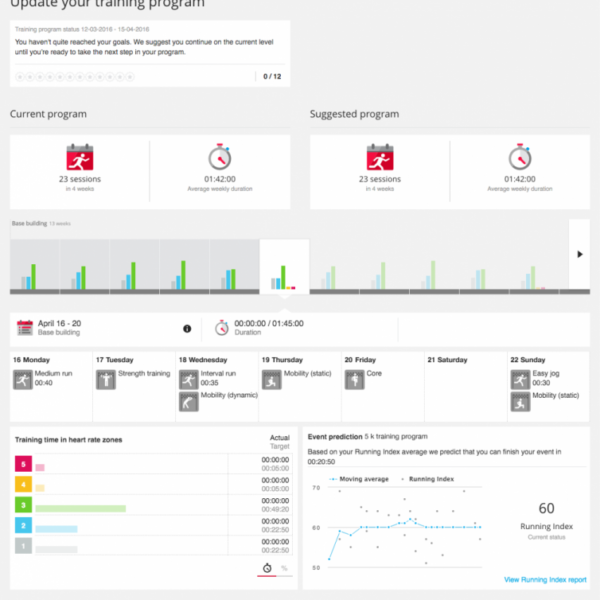Switch heart rate zones to percentage view
600x600 pixels.
pyautogui.click(x=283, y=568)
